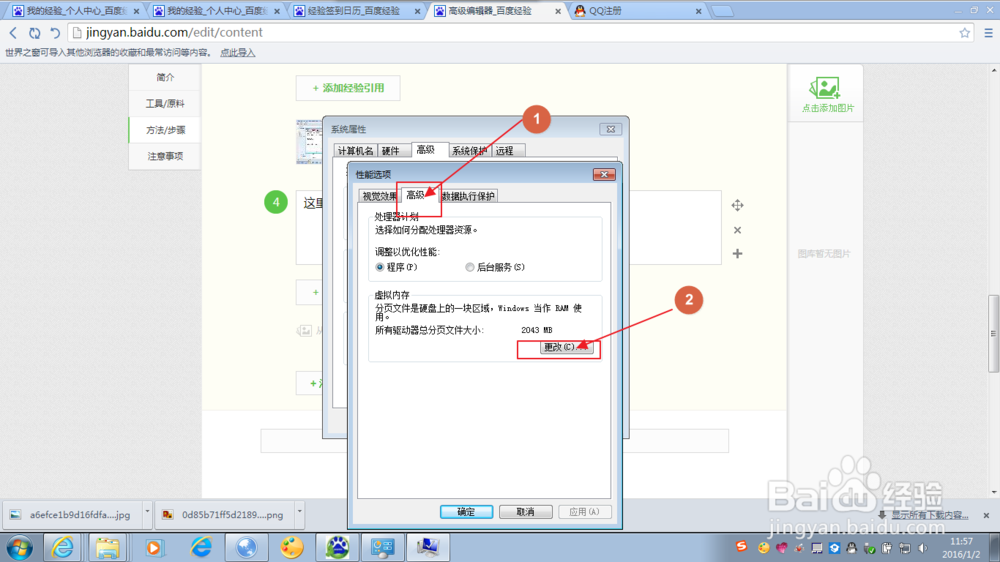Select the 后台服务(S) radio button
Viewport: 1000px width, 562px height.
pyautogui.click(x=470, y=267)
